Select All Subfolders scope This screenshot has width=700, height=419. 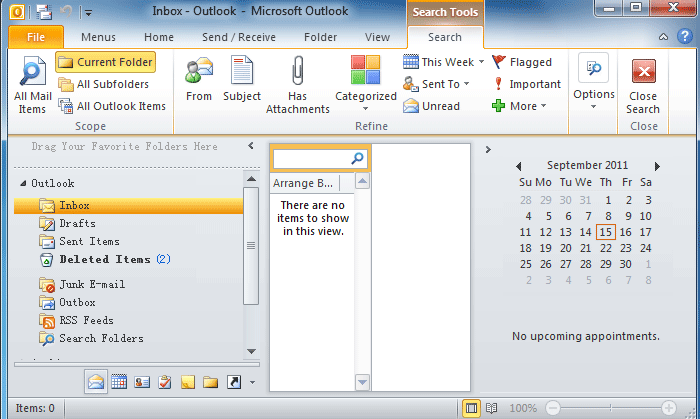[x=104, y=84]
